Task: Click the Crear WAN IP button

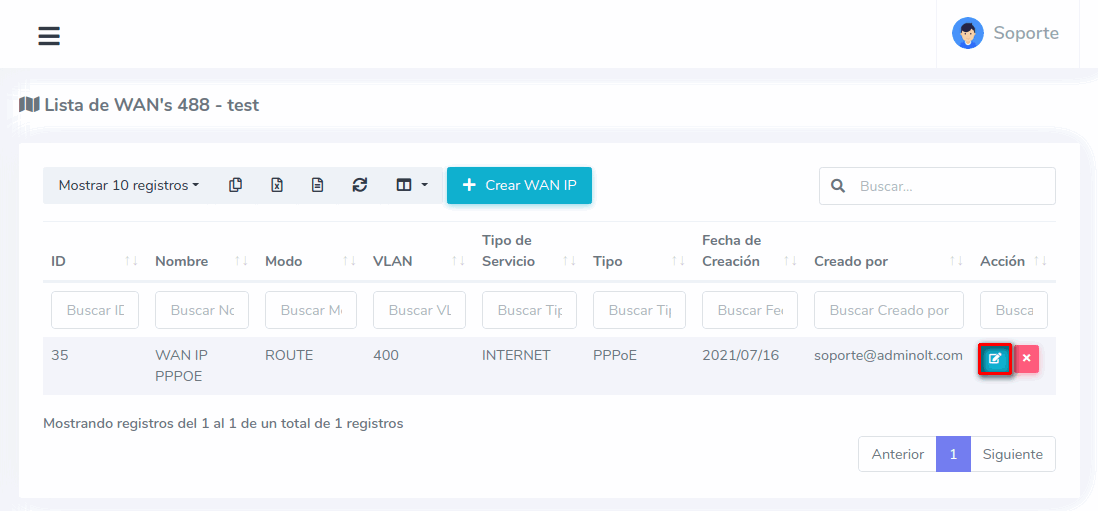Action: tap(519, 185)
